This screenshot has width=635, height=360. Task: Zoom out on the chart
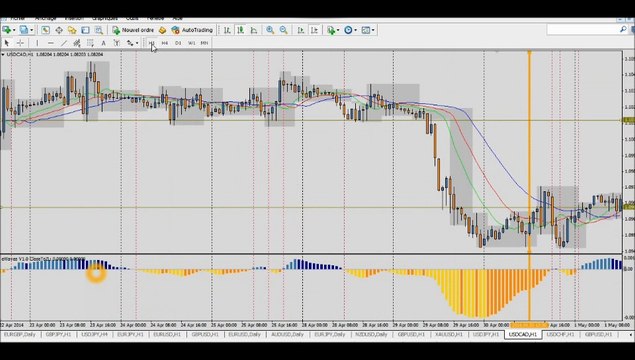283,30
